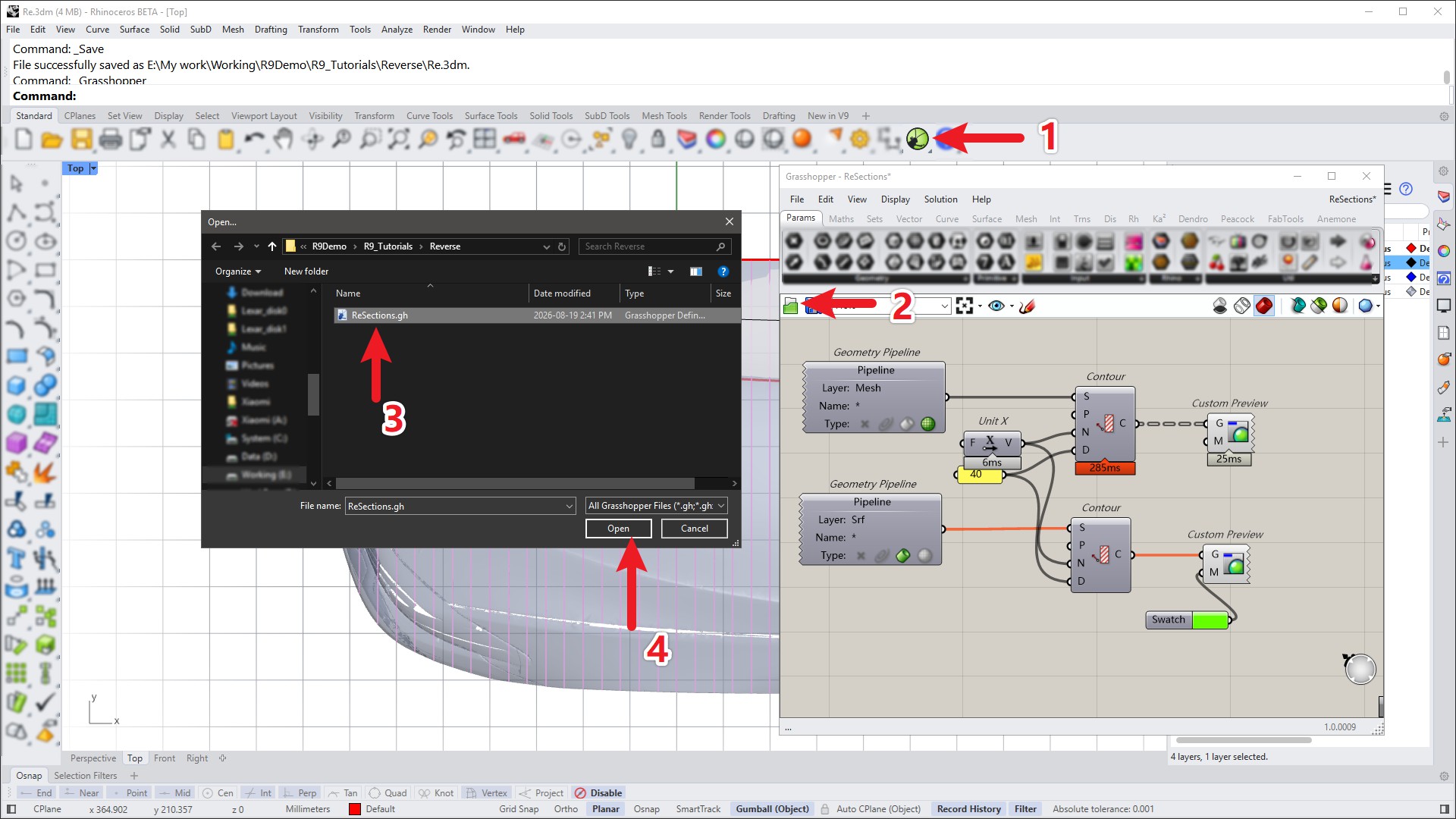Click the Open button in dialog

pyautogui.click(x=618, y=529)
